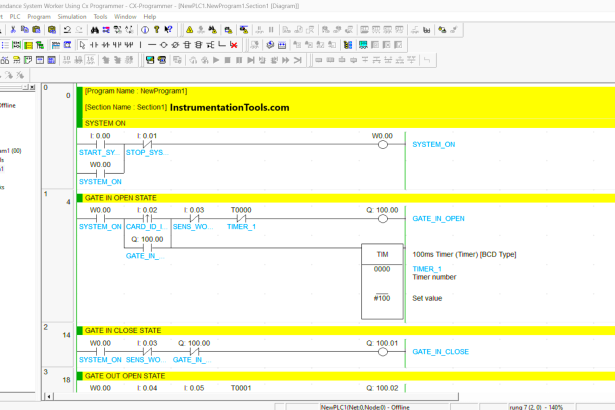The width and height of the screenshot is (615, 410).
Task: Open the Simulation menu
Action: [71, 17]
